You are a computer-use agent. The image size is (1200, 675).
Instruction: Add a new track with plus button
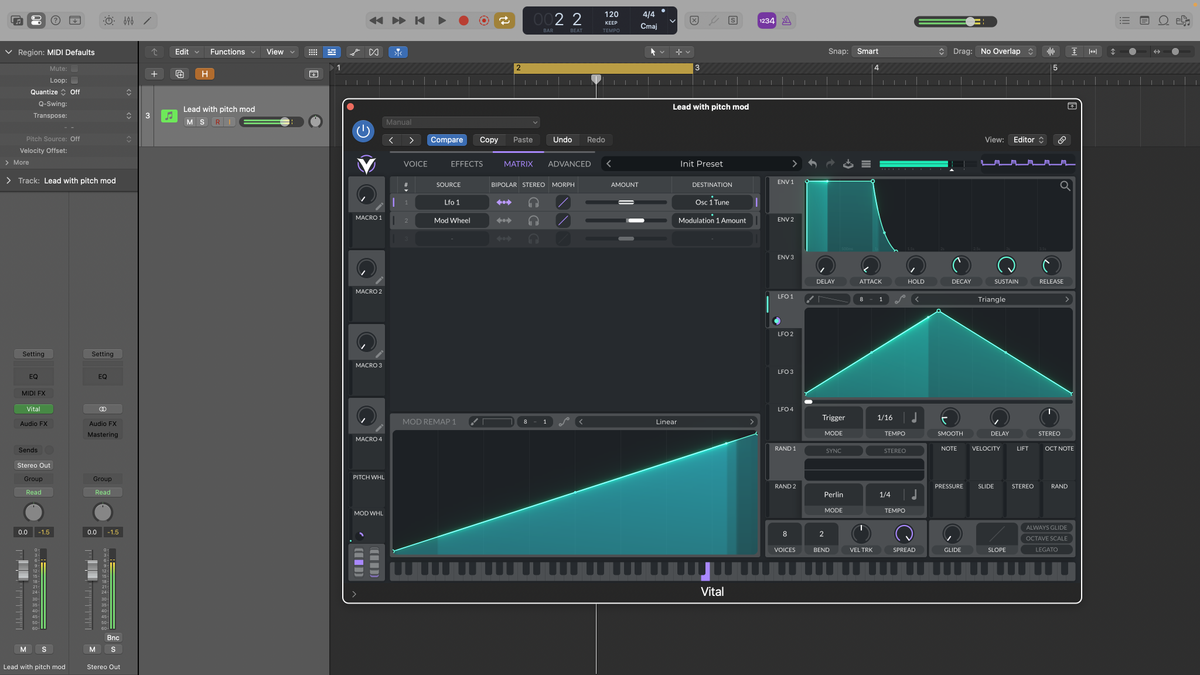pos(154,74)
